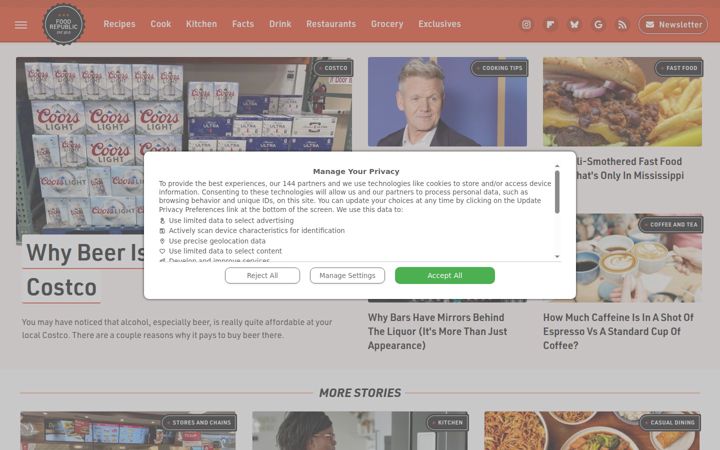Open the restaurant menu boards thumbnail
The height and width of the screenshot is (450, 720).
tap(128, 431)
